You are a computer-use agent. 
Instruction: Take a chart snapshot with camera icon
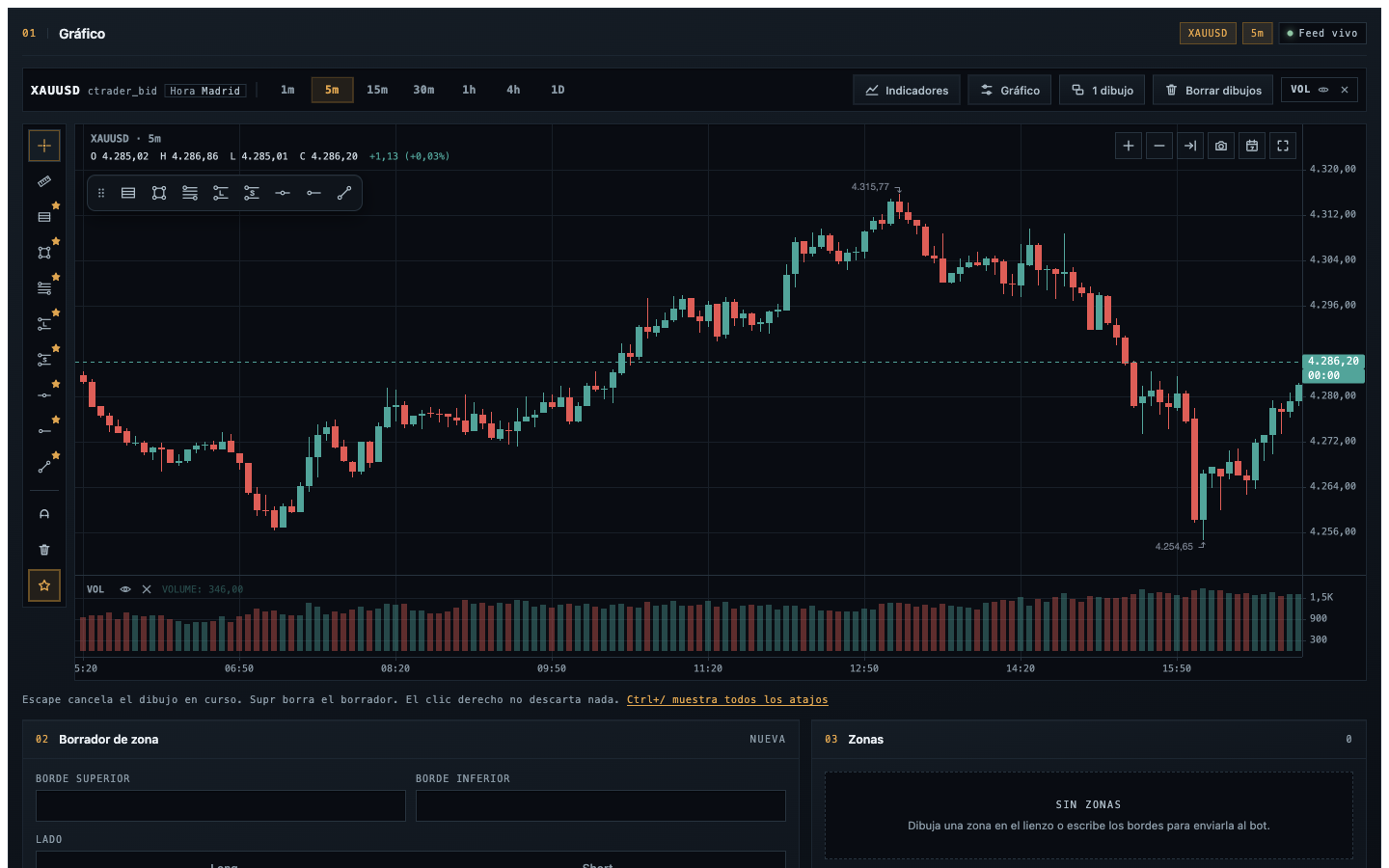[x=1221, y=146]
